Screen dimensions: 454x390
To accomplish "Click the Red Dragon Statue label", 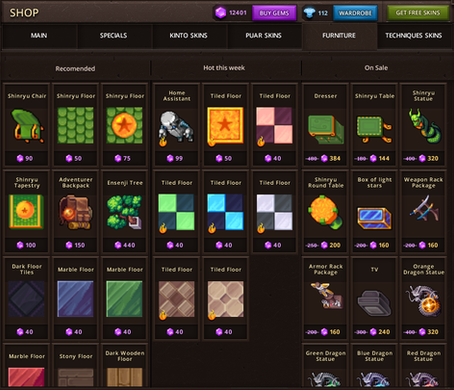I will [x=424, y=356].
